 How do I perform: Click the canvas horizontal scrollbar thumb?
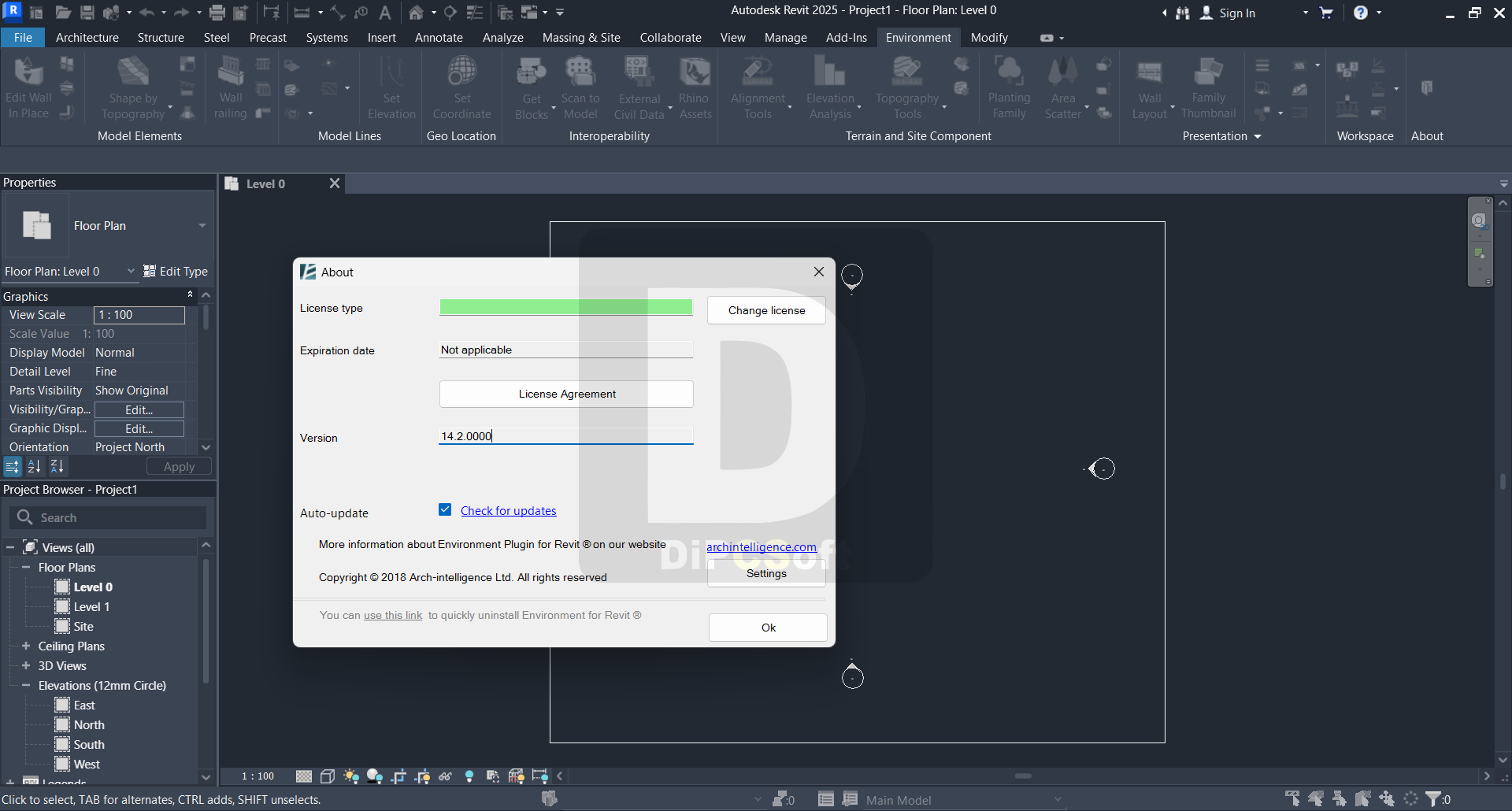pos(1023,776)
